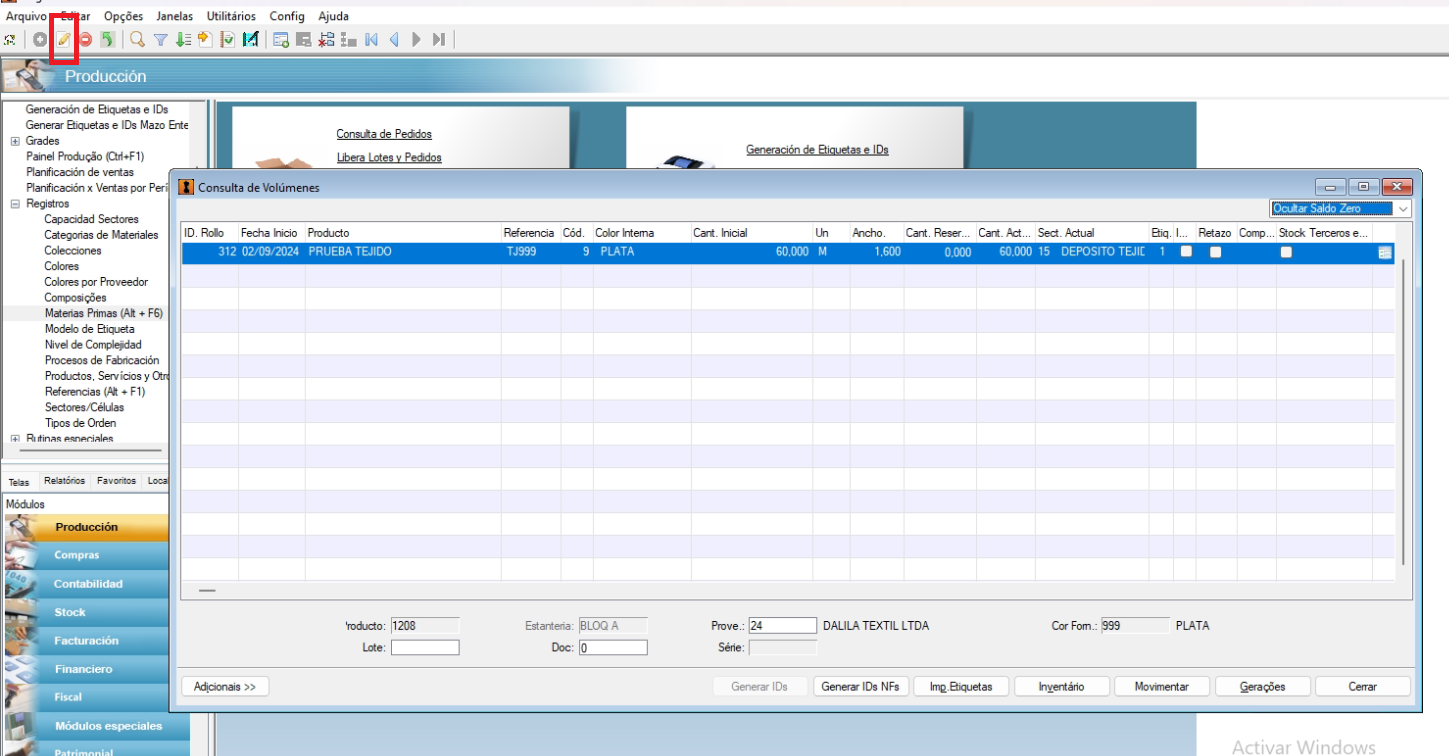Click the Generar IDs NFs button

click(860, 687)
